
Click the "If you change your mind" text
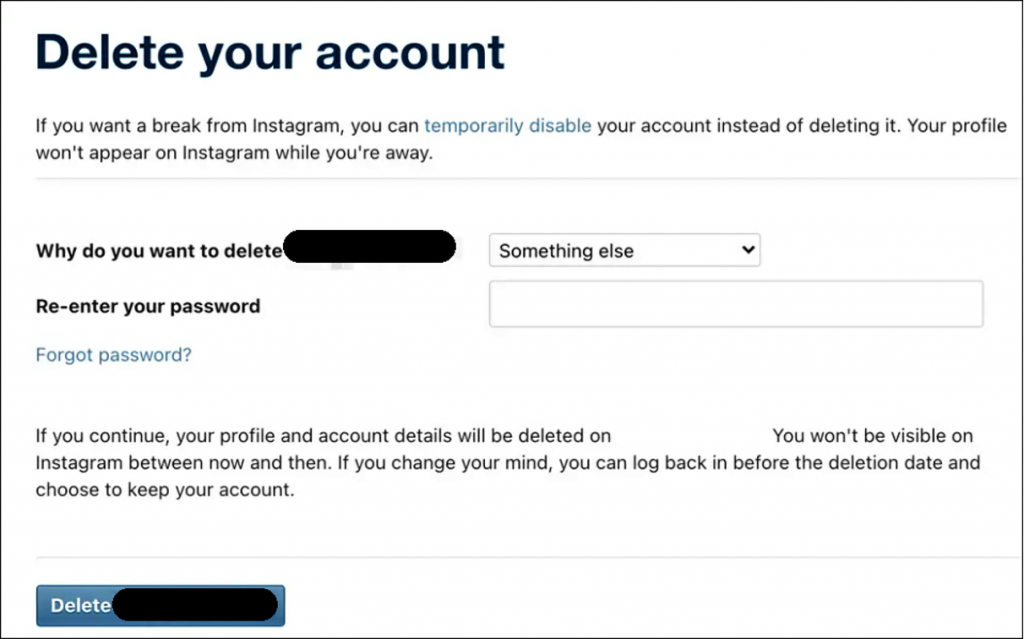pos(430,463)
